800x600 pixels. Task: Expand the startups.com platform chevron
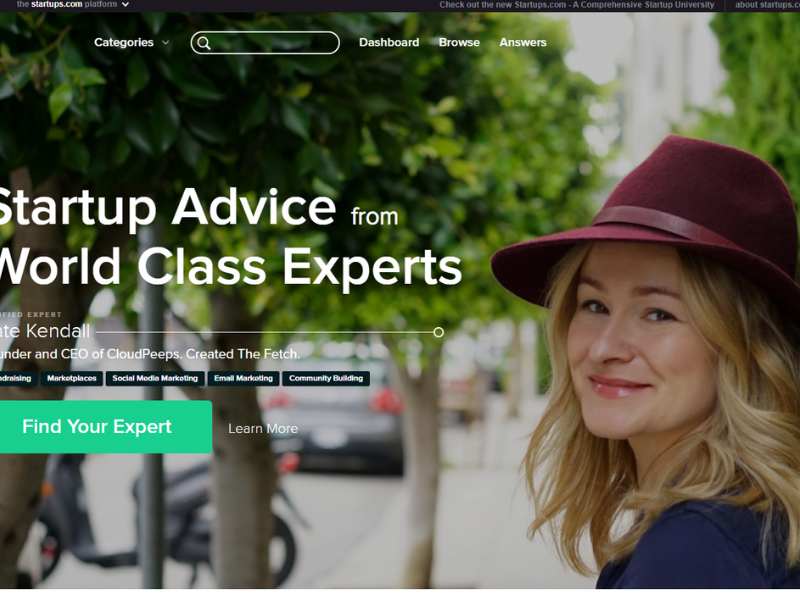point(125,5)
